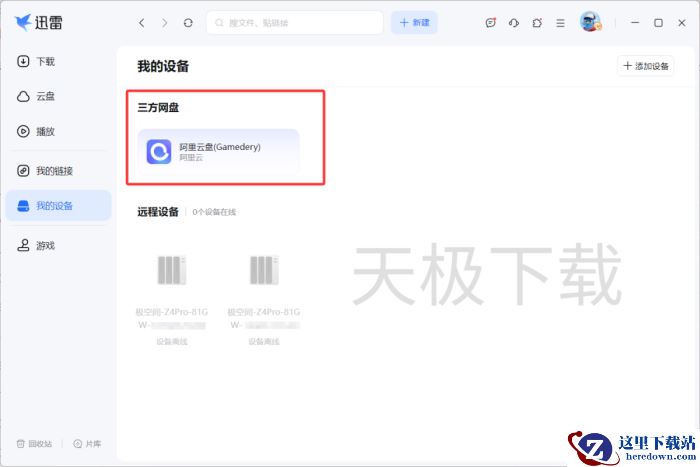Open the 云盘 section in sidebar
The height and width of the screenshot is (467, 700).
tap(36, 96)
